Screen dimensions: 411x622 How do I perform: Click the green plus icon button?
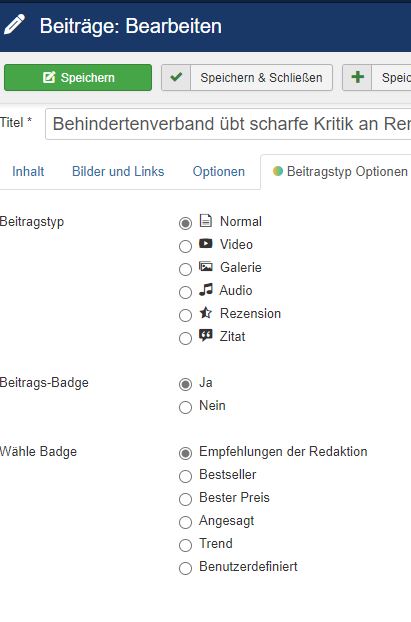tap(357, 77)
